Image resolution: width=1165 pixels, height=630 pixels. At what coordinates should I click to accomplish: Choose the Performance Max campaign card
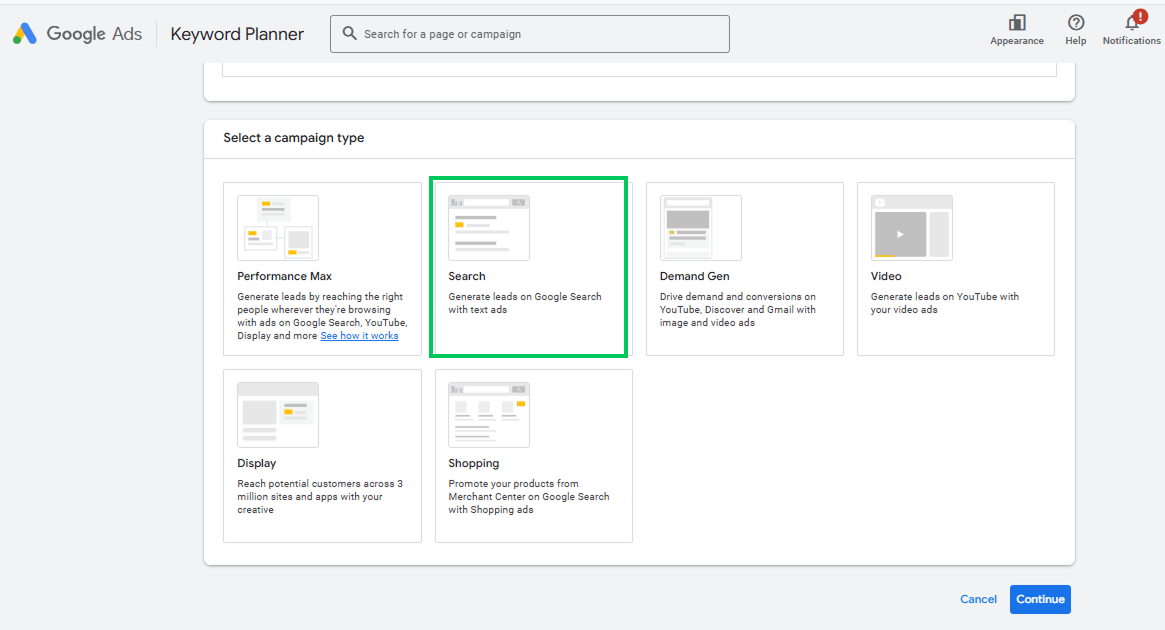pos(322,269)
